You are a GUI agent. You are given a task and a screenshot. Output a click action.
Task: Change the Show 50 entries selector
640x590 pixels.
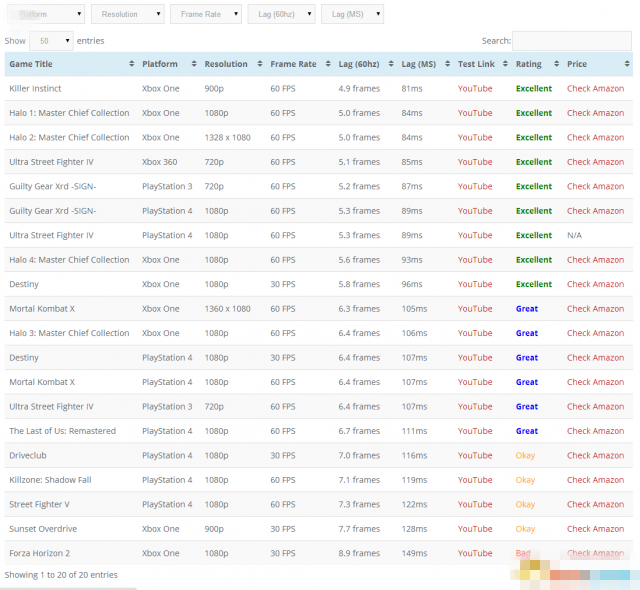tap(51, 41)
